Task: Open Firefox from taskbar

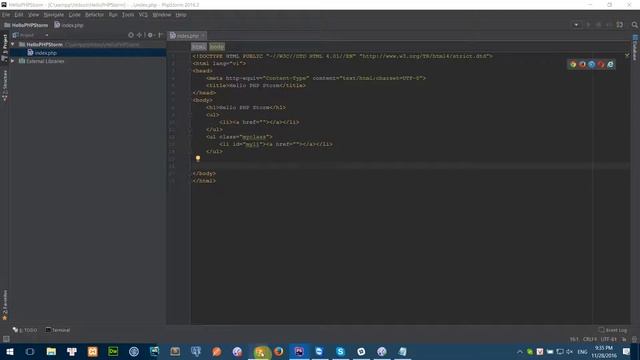Action: click(278, 351)
